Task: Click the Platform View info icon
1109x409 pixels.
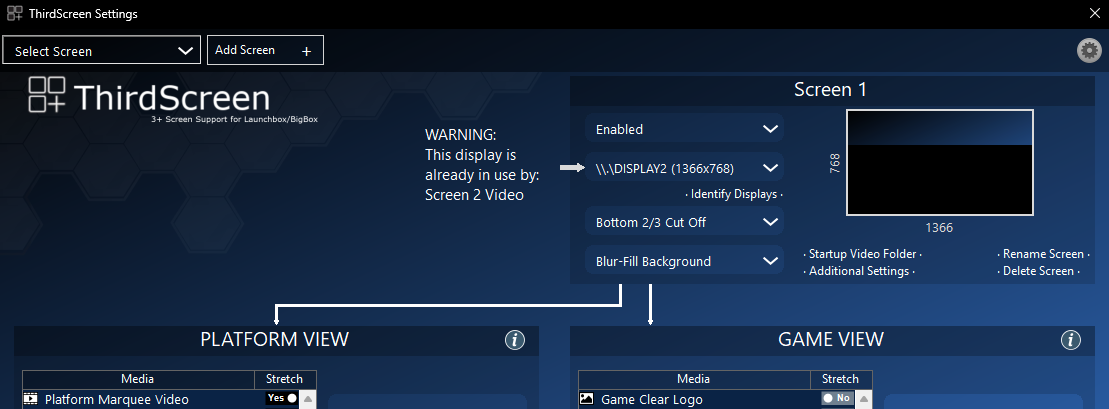Action: point(515,340)
